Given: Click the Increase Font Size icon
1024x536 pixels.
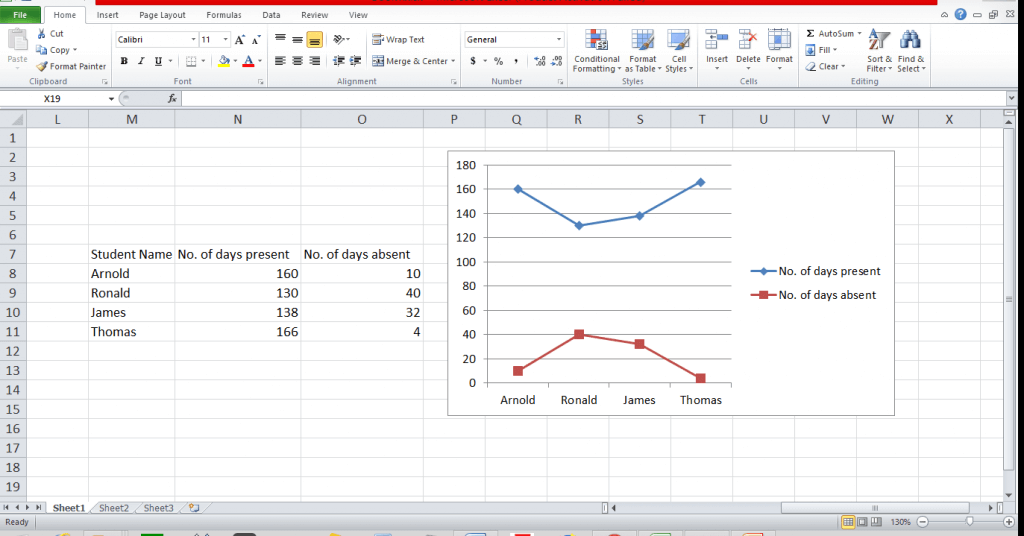Looking at the screenshot, I should pyautogui.click(x=240, y=39).
